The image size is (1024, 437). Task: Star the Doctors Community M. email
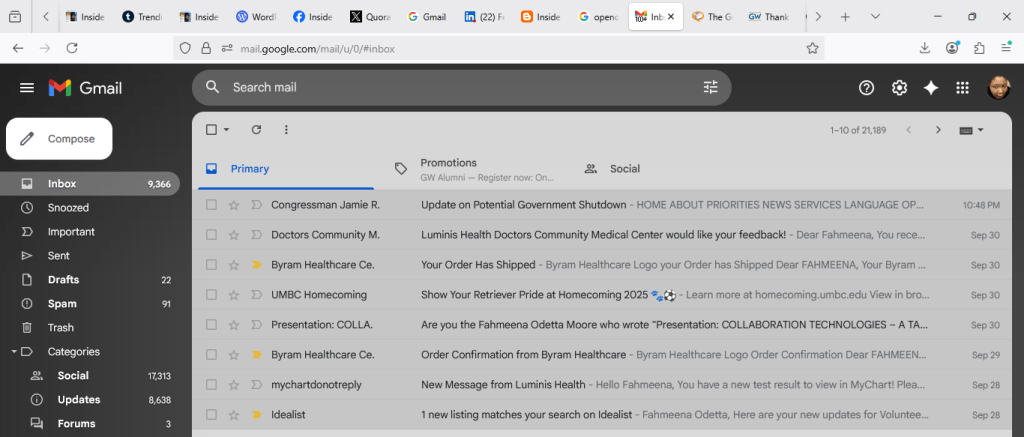pyautogui.click(x=234, y=235)
